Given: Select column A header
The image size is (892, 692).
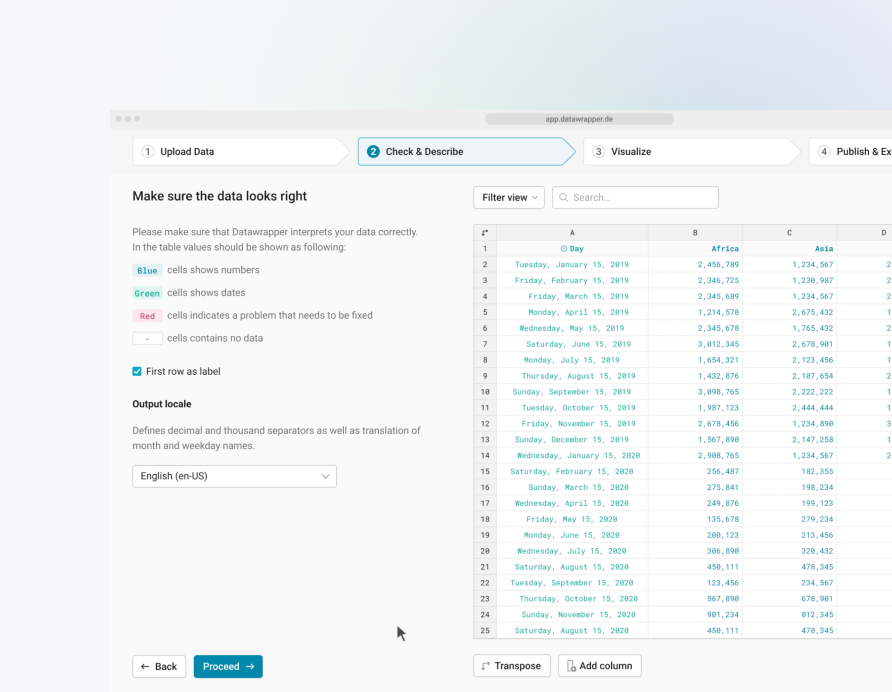Looking at the screenshot, I should click(572, 233).
